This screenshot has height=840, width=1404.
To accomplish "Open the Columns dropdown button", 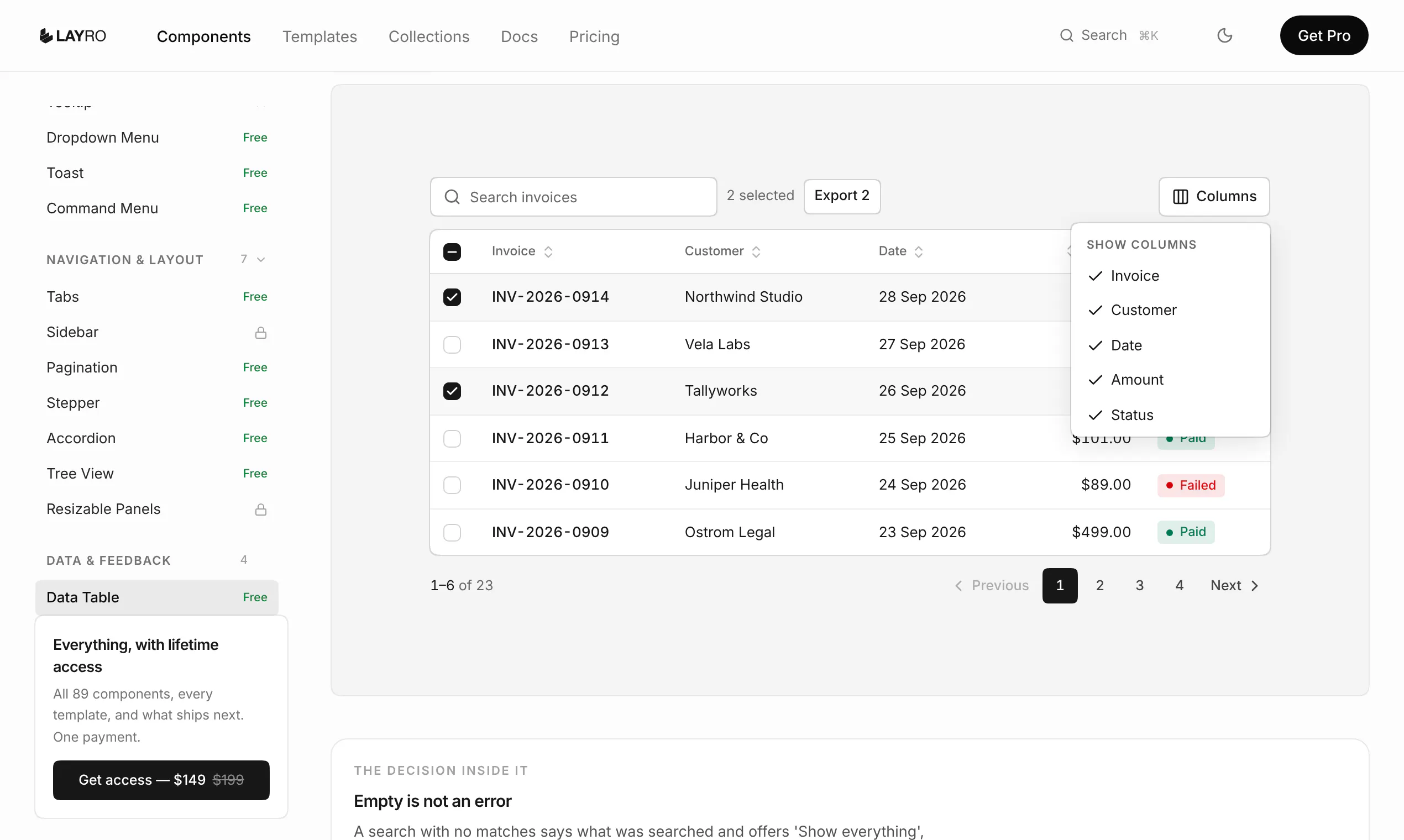I will (x=1214, y=196).
